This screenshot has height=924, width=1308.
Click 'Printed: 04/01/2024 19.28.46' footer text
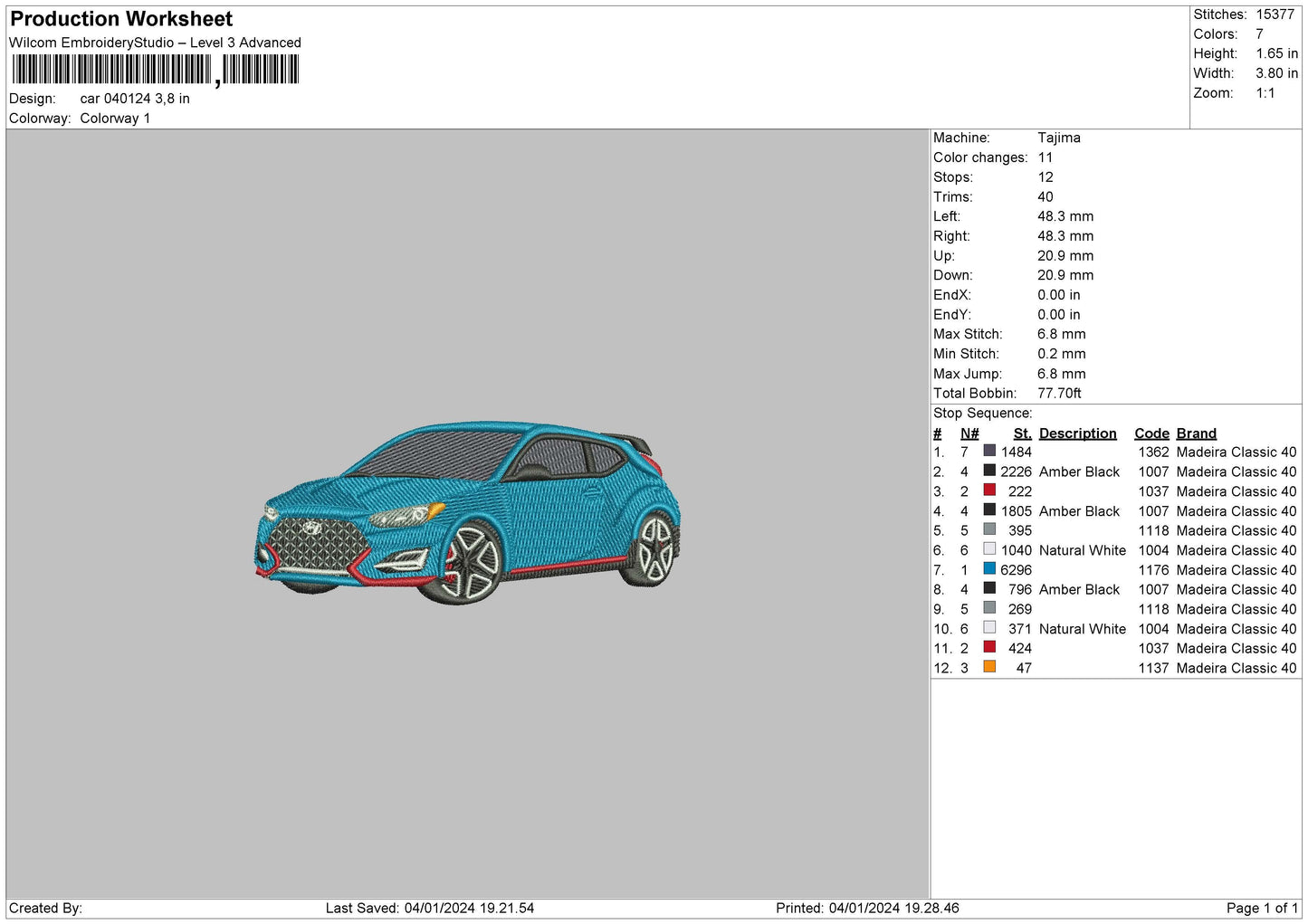tap(867, 908)
